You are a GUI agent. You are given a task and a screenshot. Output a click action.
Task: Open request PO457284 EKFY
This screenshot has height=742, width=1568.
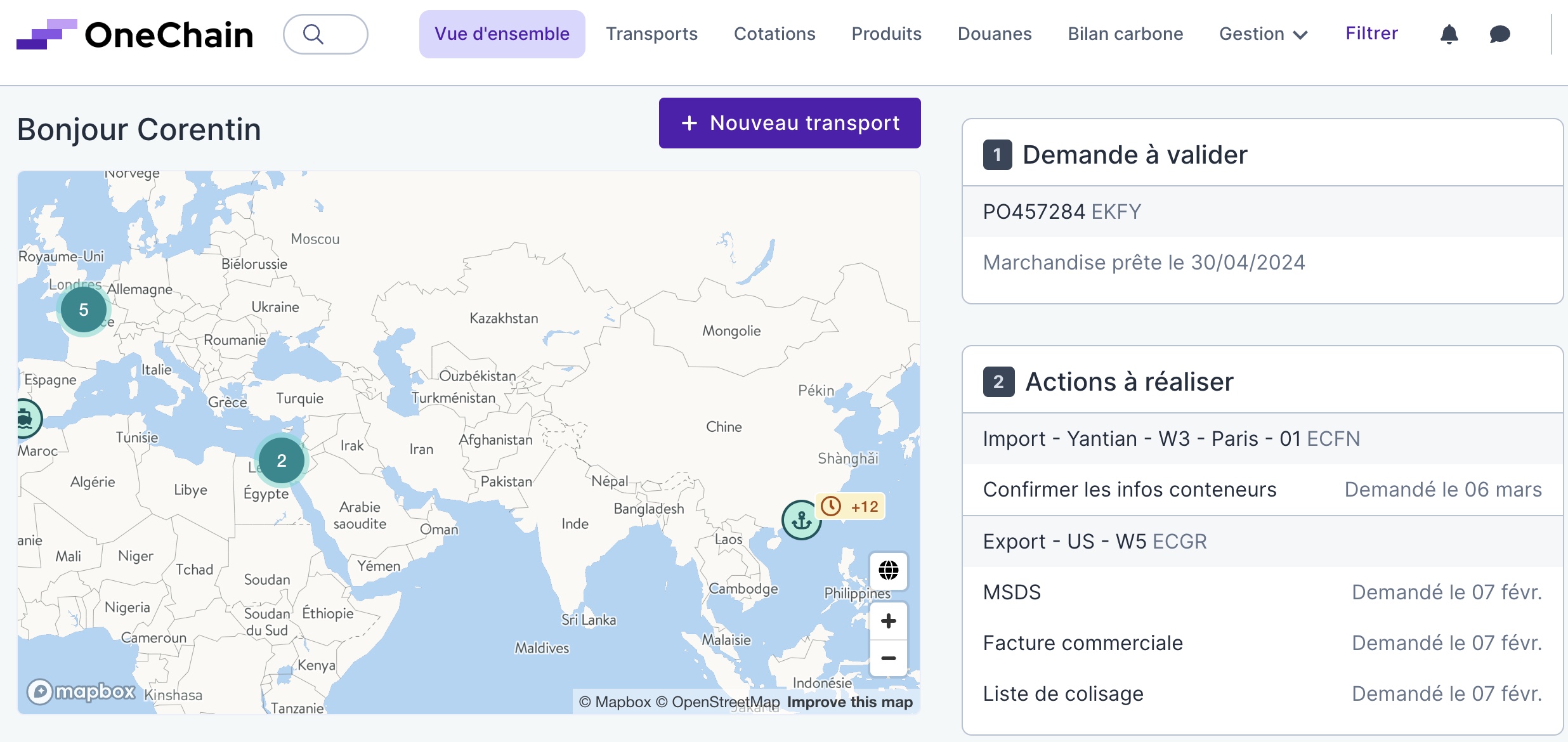pos(1062,212)
